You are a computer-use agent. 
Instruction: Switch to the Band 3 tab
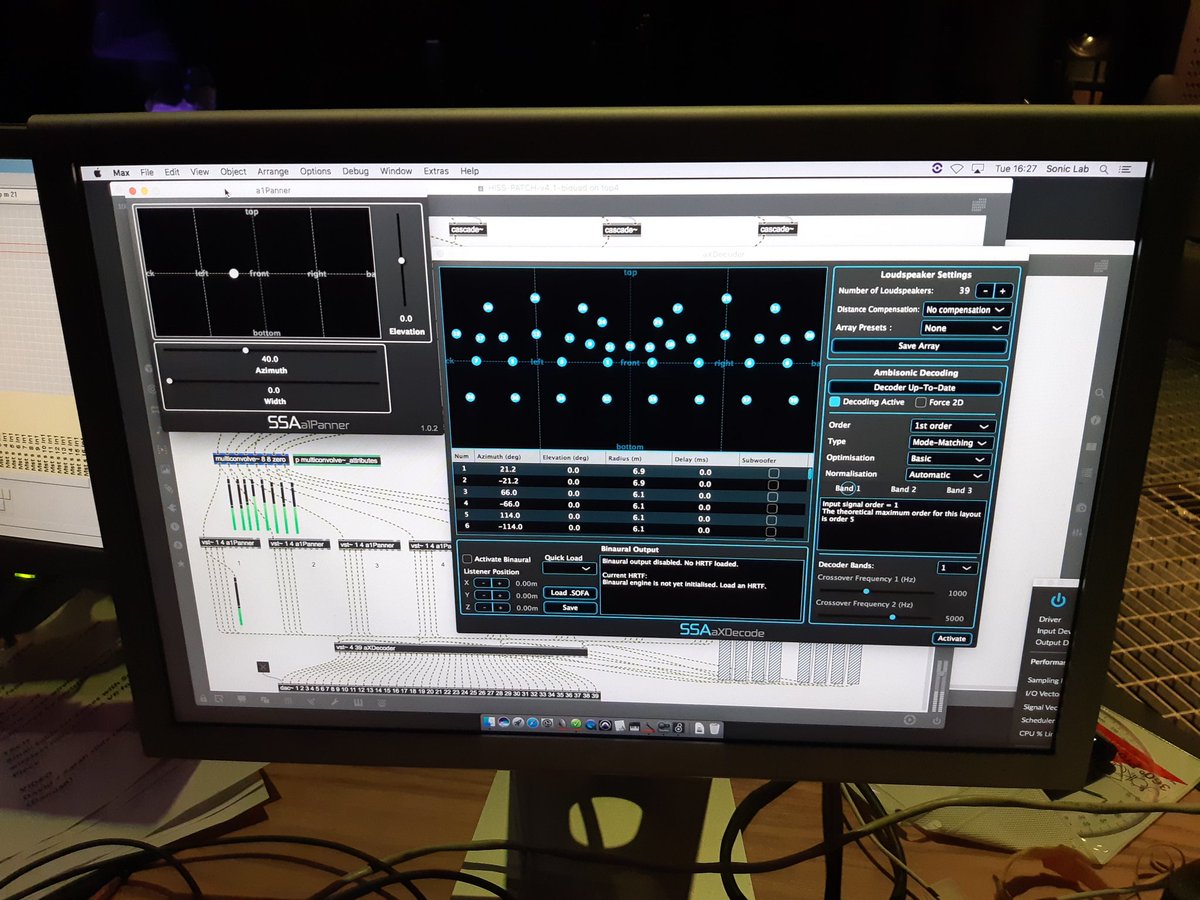click(x=958, y=490)
